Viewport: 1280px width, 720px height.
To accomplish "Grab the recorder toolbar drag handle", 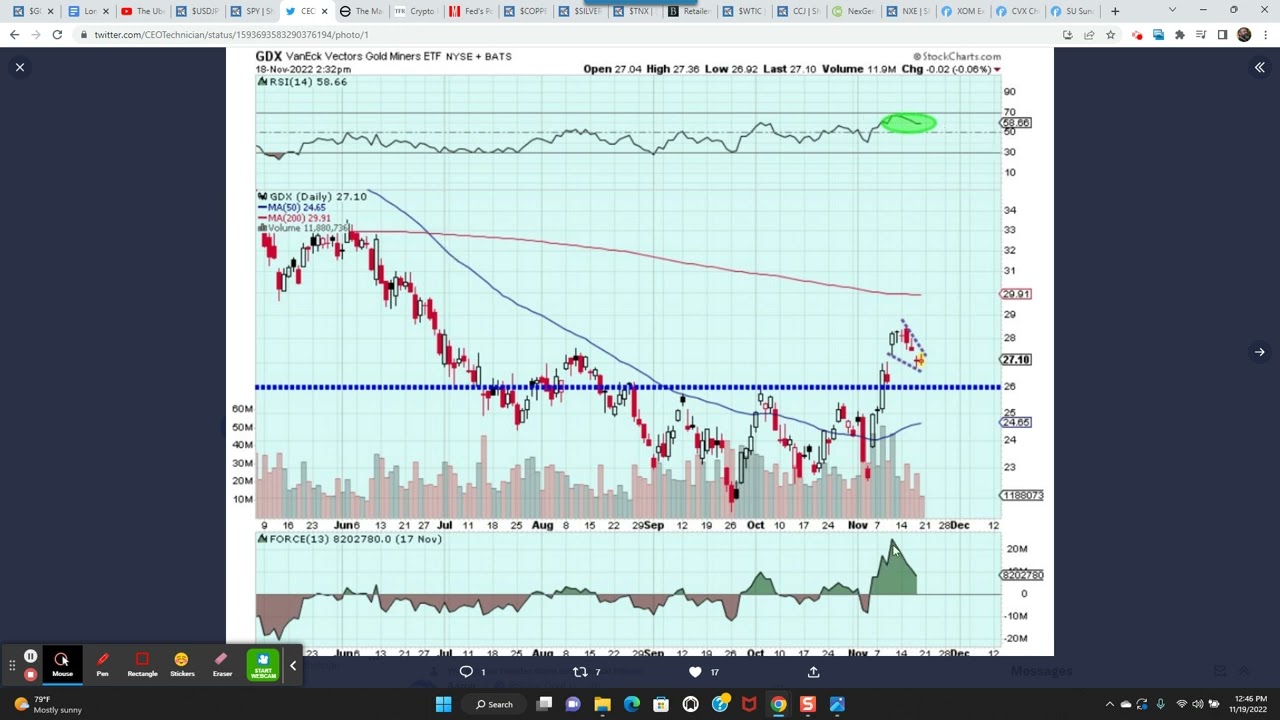I will (x=12, y=665).
